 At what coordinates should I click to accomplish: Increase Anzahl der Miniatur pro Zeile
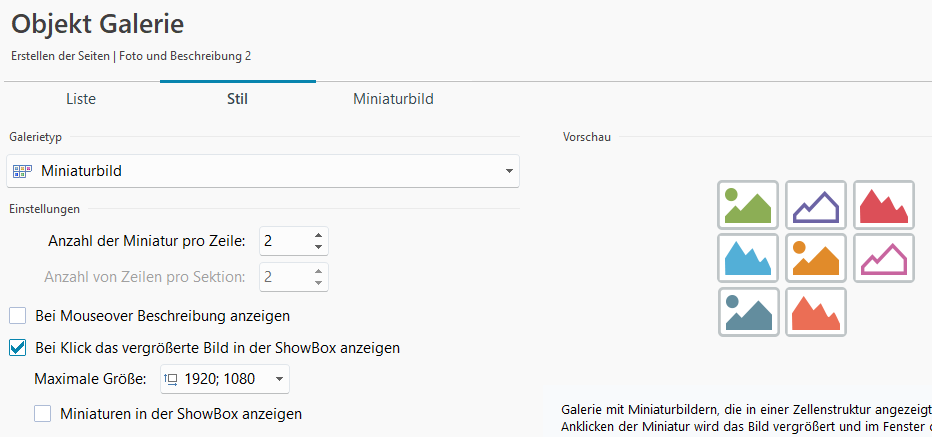[318, 236]
